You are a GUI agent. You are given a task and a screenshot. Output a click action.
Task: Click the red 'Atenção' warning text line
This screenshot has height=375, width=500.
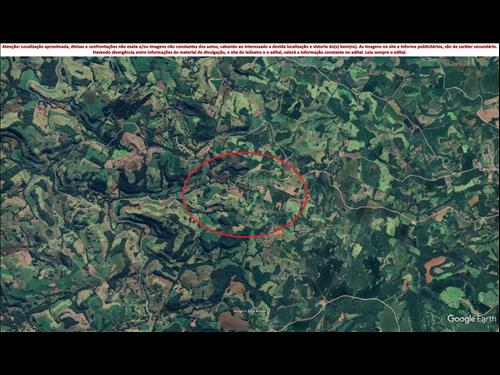tap(250, 47)
